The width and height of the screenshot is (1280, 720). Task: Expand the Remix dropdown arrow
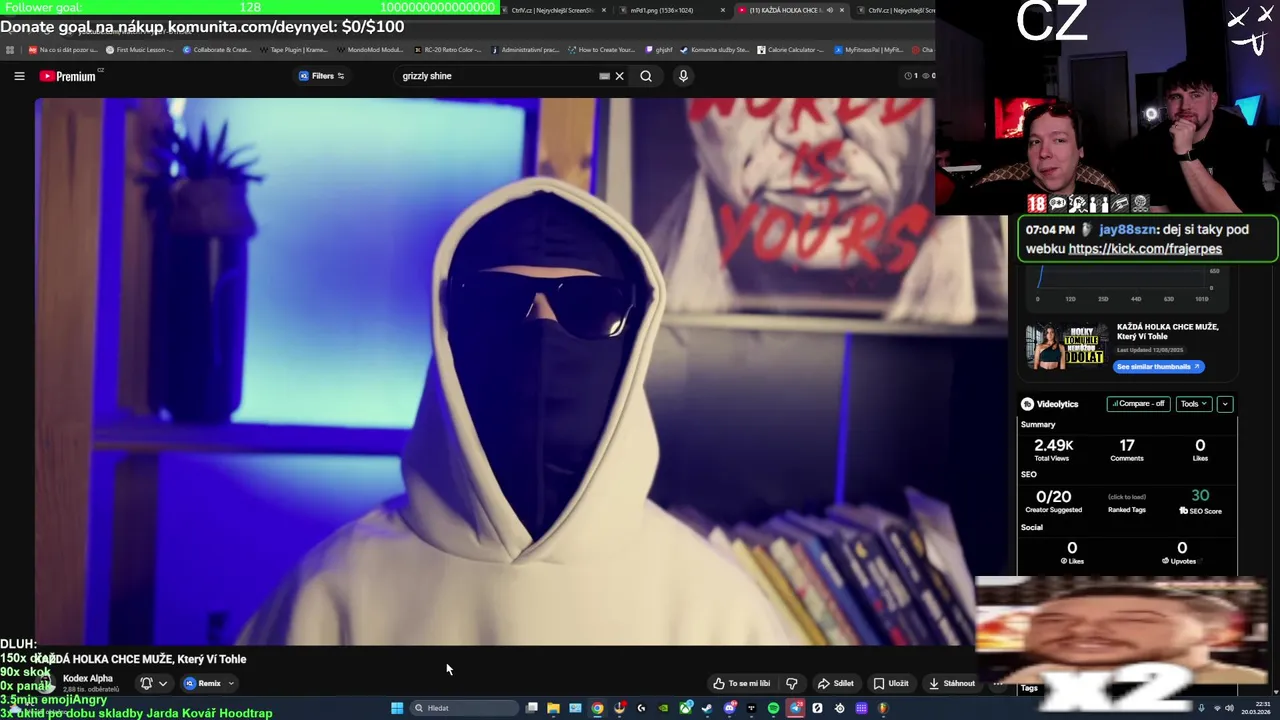pos(231,683)
